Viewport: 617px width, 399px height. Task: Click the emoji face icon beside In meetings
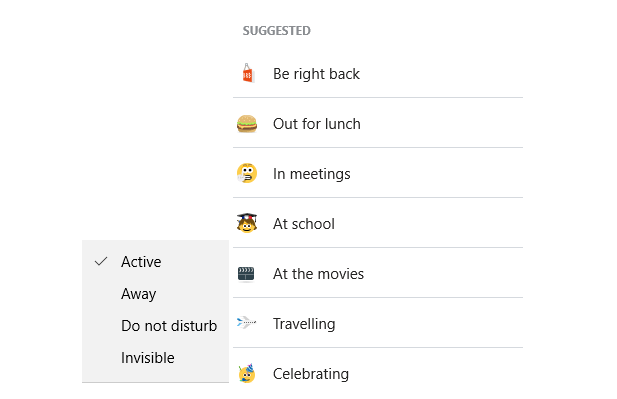click(x=247, y=173)
